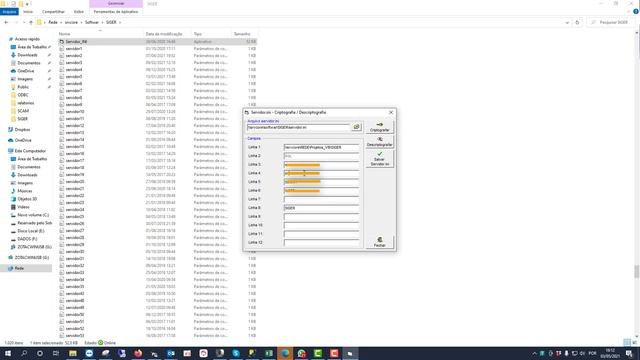Click the Linha 1 input field
Screen dimensions: 640x360
click(322, 147)
